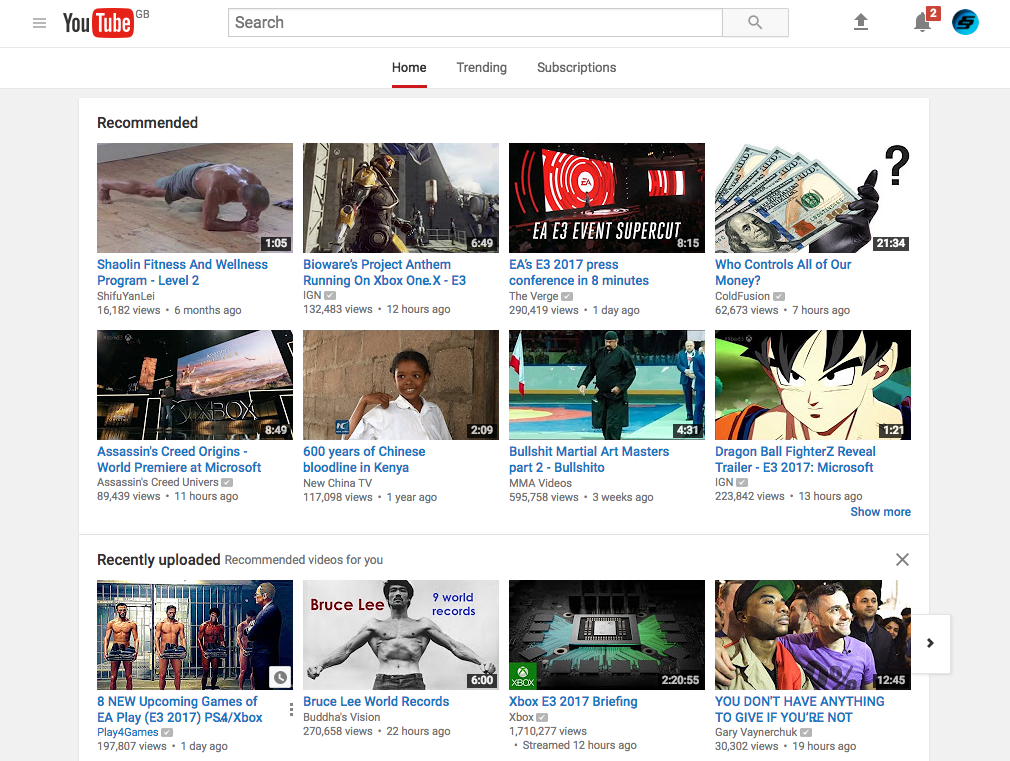
Task: Focus the Search input field
Action: coord(475,23)
